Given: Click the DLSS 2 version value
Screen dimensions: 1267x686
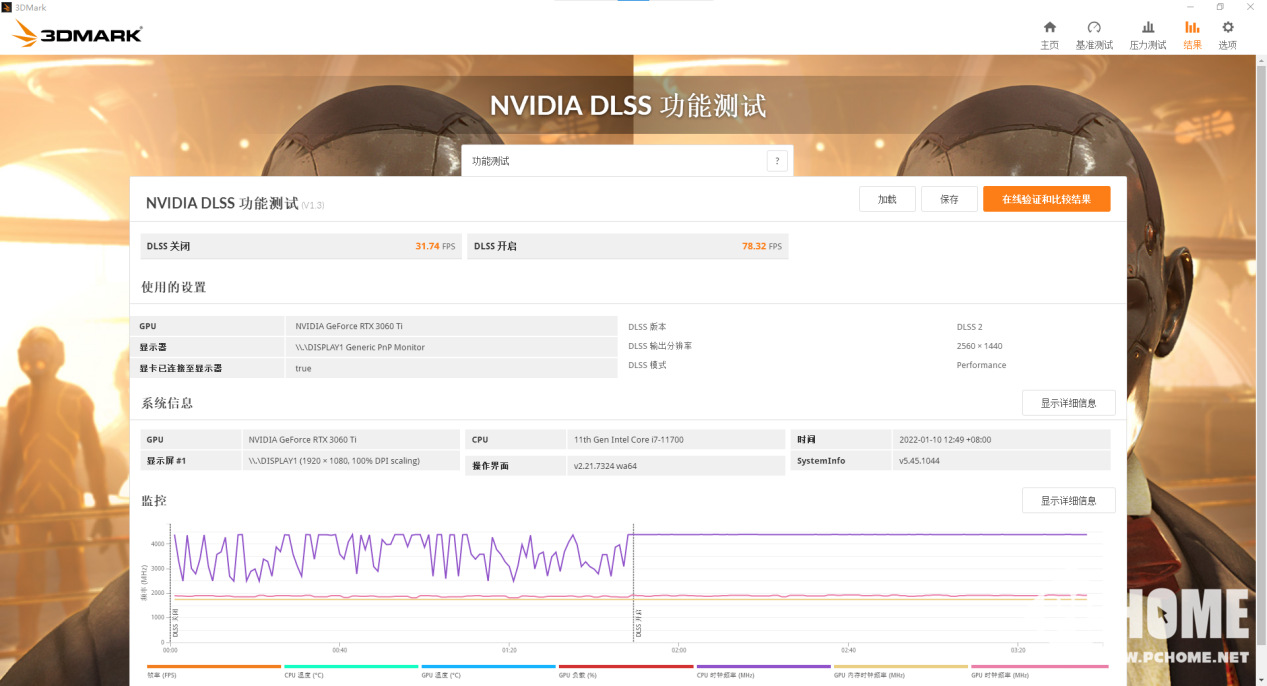Looking at the screenshot, I should point(969,327).
